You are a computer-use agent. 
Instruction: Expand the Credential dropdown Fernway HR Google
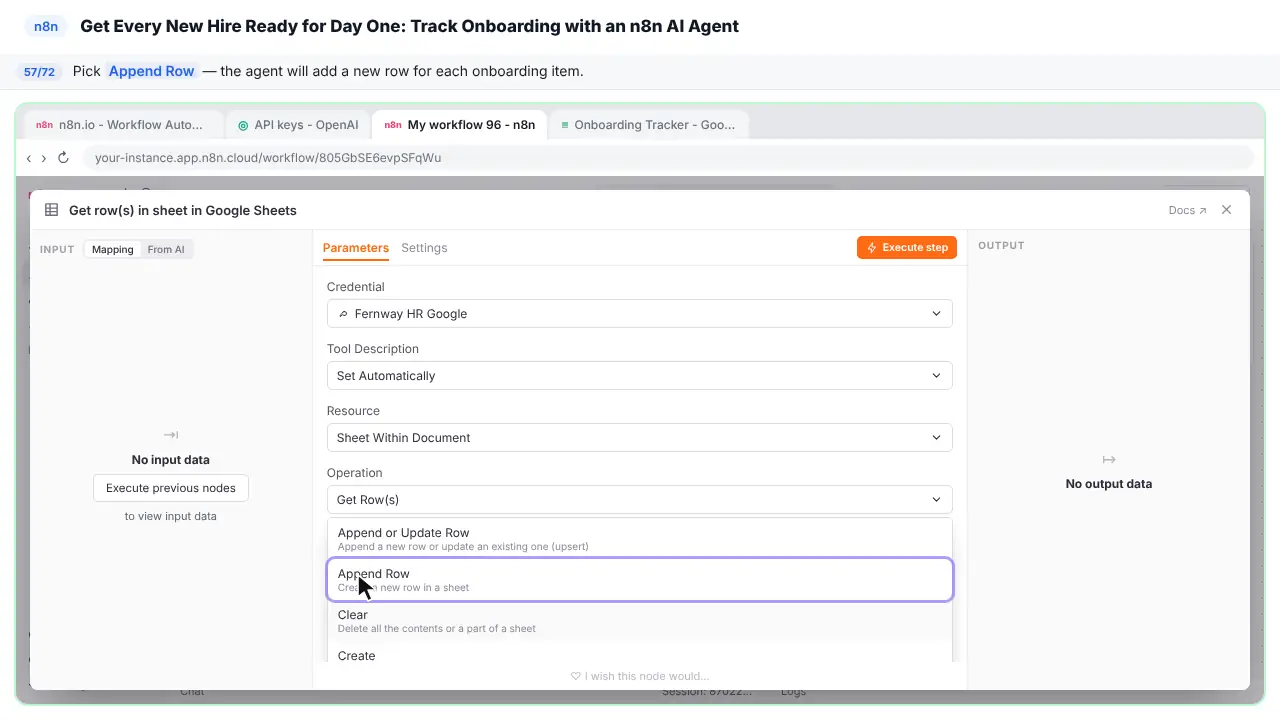pos(639,313)
